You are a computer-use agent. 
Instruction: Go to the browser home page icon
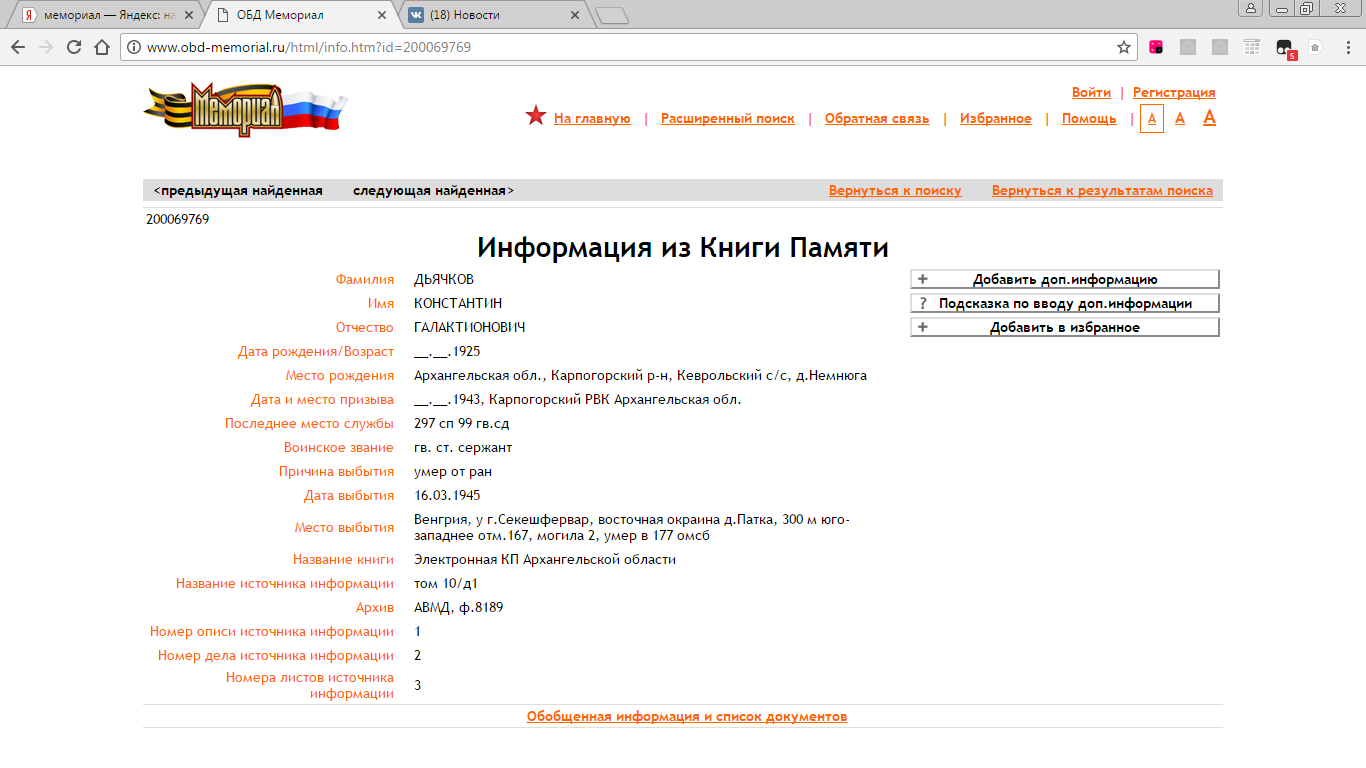(x=101, y=47)
